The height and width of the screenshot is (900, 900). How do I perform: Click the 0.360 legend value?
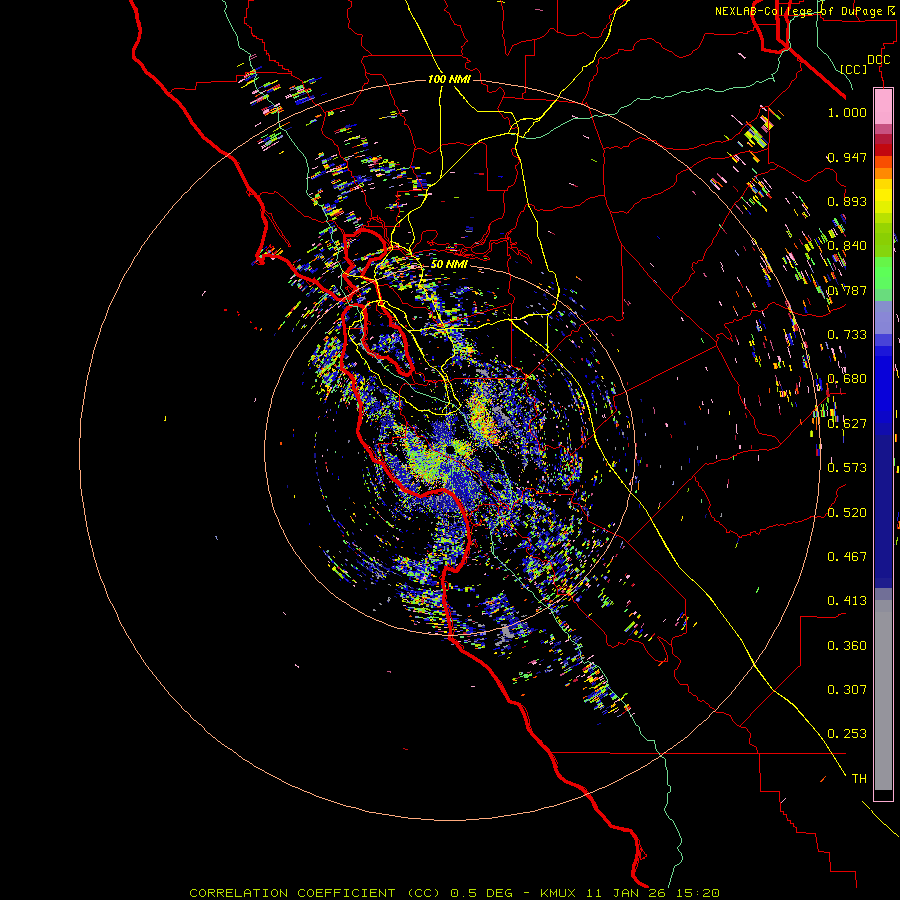coord(847,646)
